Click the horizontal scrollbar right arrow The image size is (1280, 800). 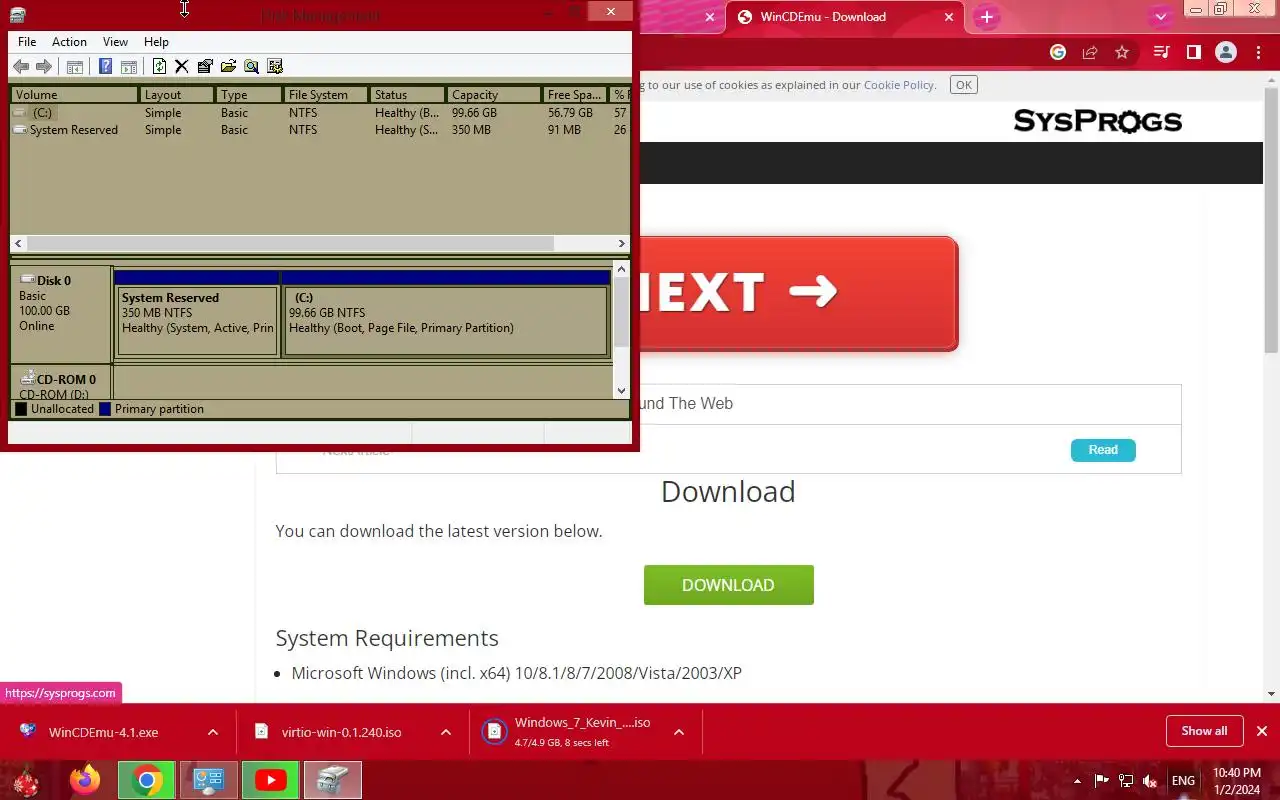(x=621, y=243)
